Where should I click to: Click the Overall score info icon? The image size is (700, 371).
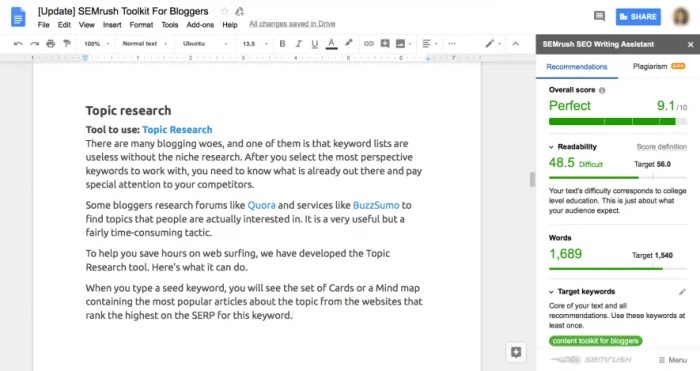[602, 90]
